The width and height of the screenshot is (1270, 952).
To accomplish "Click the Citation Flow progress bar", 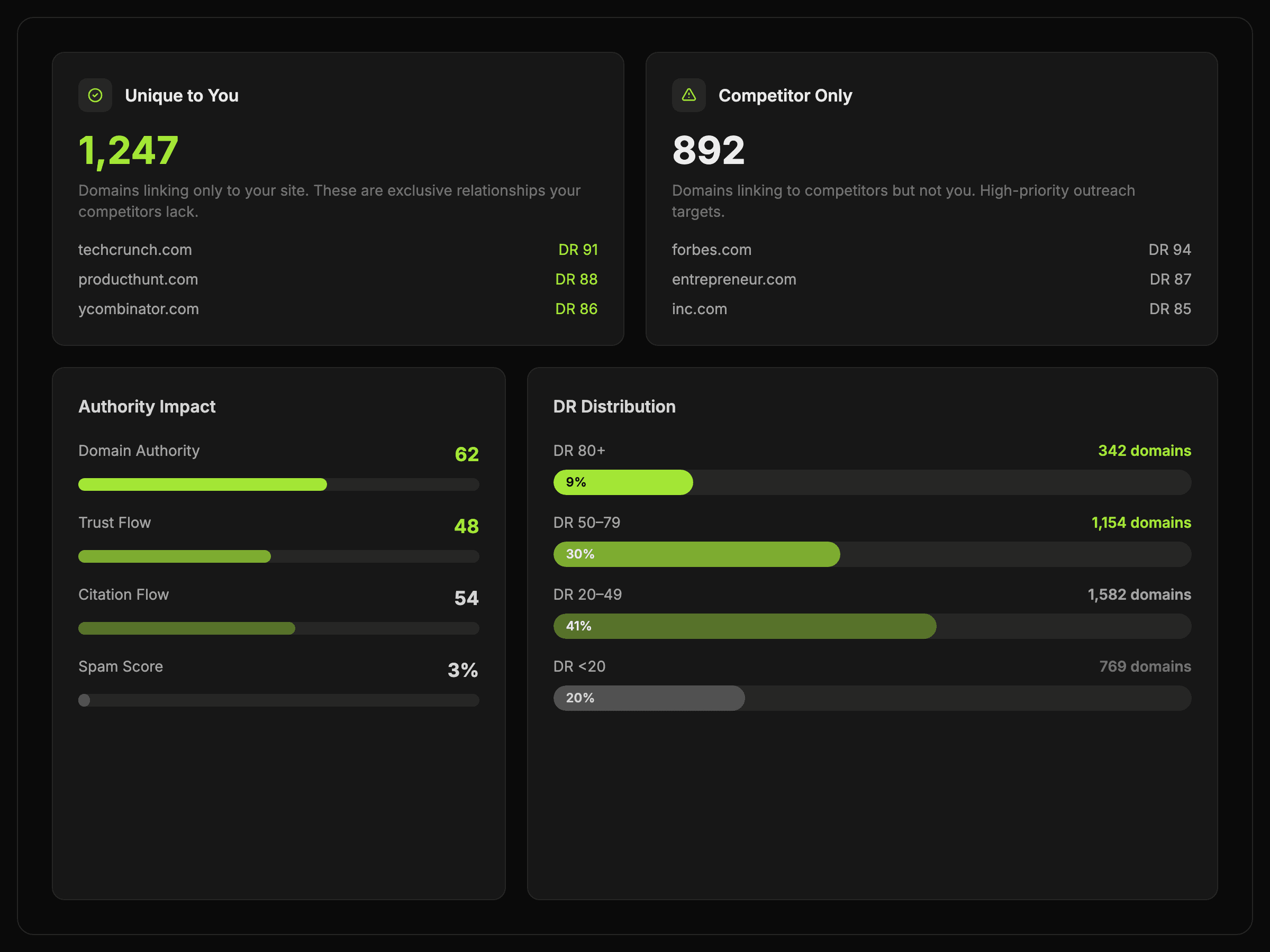I will (x=187, y=628).
